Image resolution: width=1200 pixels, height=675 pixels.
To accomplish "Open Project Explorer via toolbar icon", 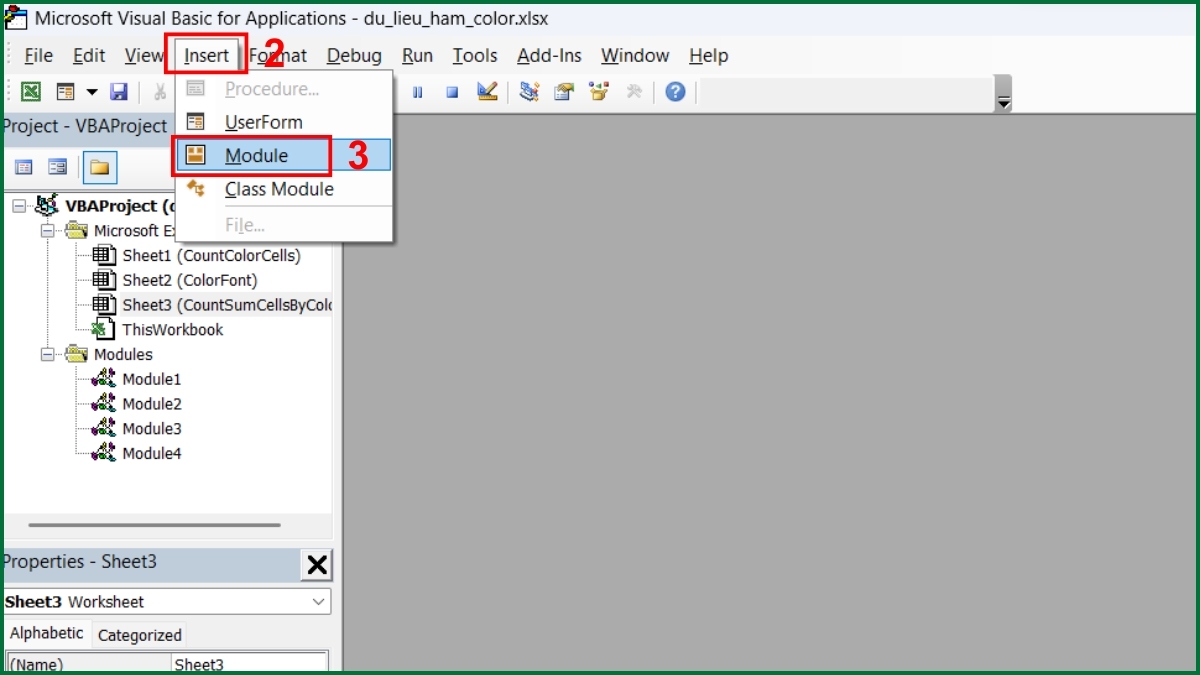I will click(x=529, y=92).
